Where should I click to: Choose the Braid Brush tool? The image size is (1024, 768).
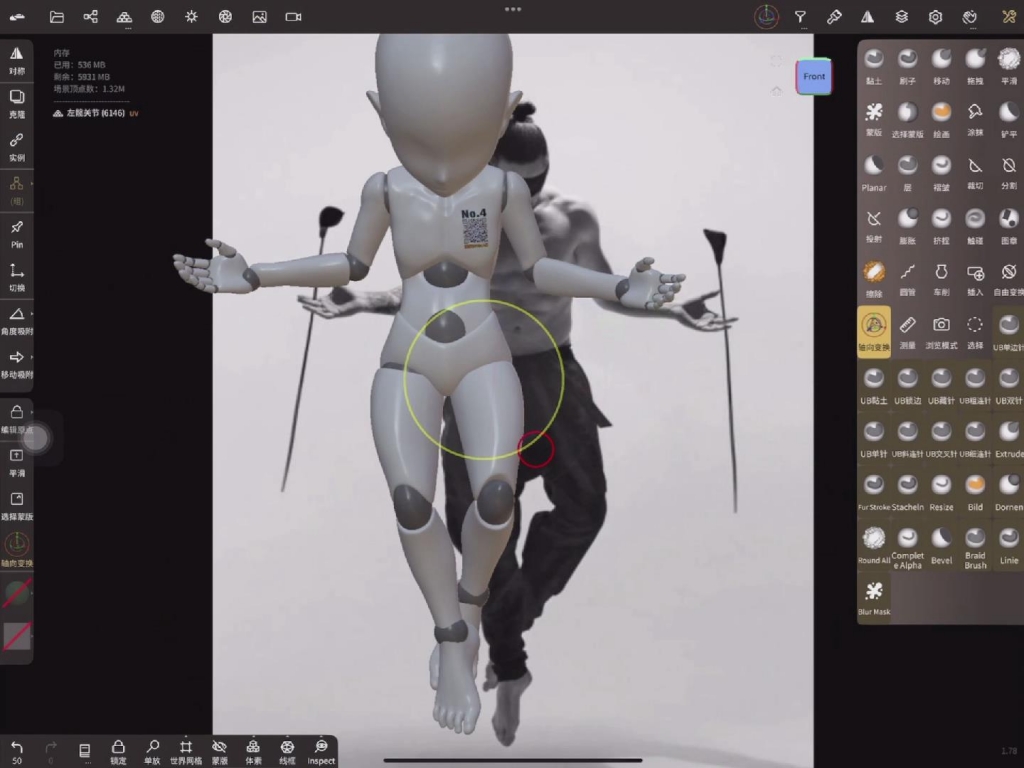975,549
